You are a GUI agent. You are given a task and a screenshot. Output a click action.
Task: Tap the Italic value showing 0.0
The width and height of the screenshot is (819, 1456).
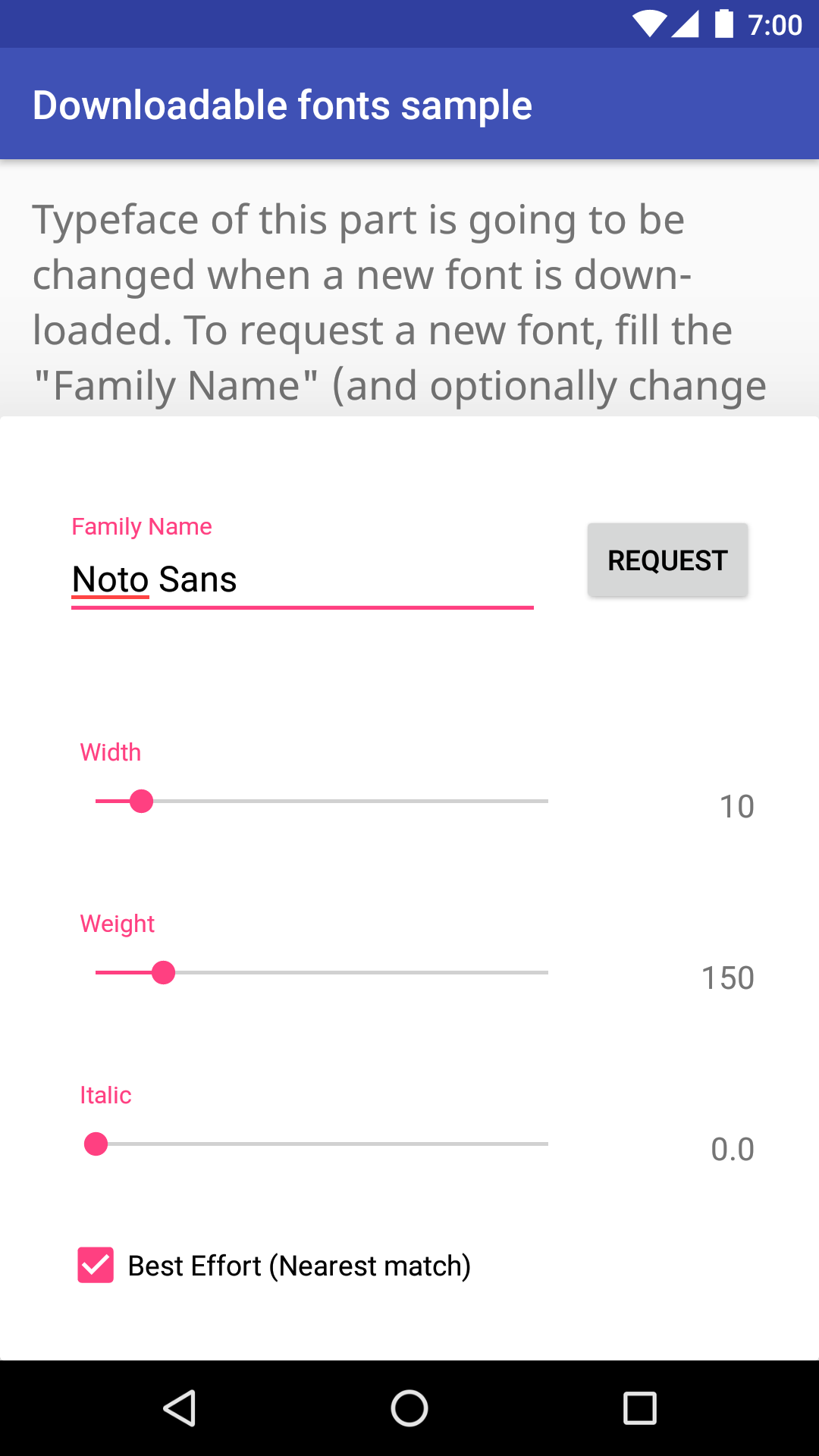pos(732,1149)
